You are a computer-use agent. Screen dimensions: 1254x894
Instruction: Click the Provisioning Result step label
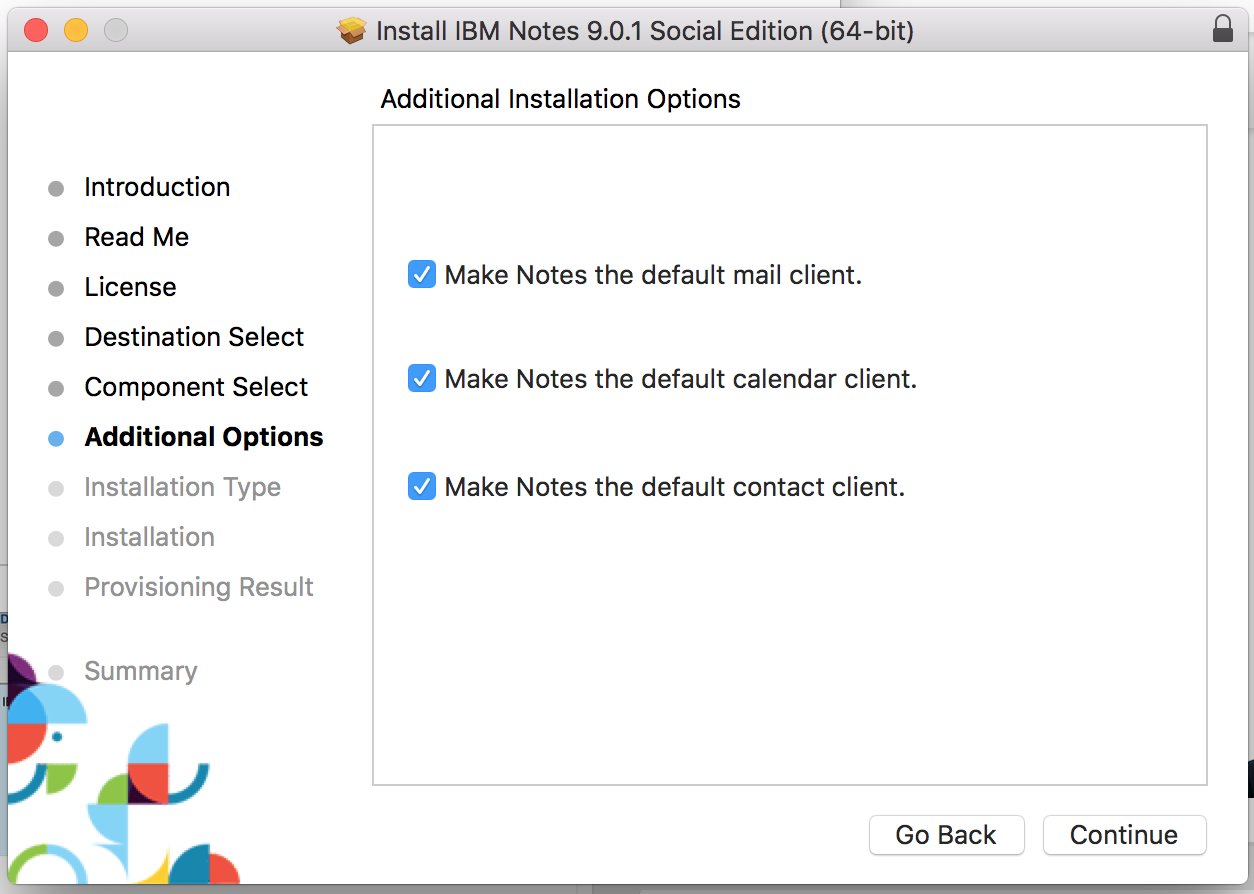click(x=199, y=587)
